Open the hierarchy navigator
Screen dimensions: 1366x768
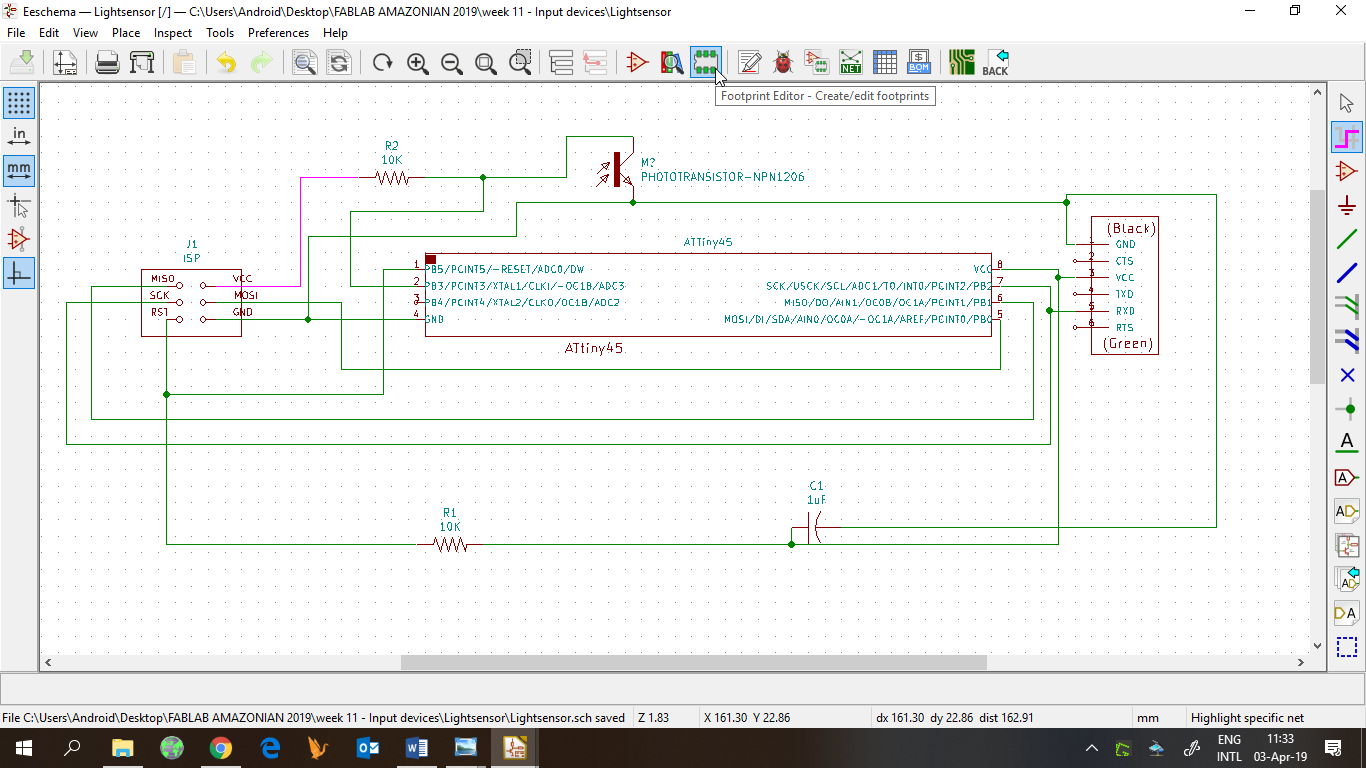click(x=562, y=62)
